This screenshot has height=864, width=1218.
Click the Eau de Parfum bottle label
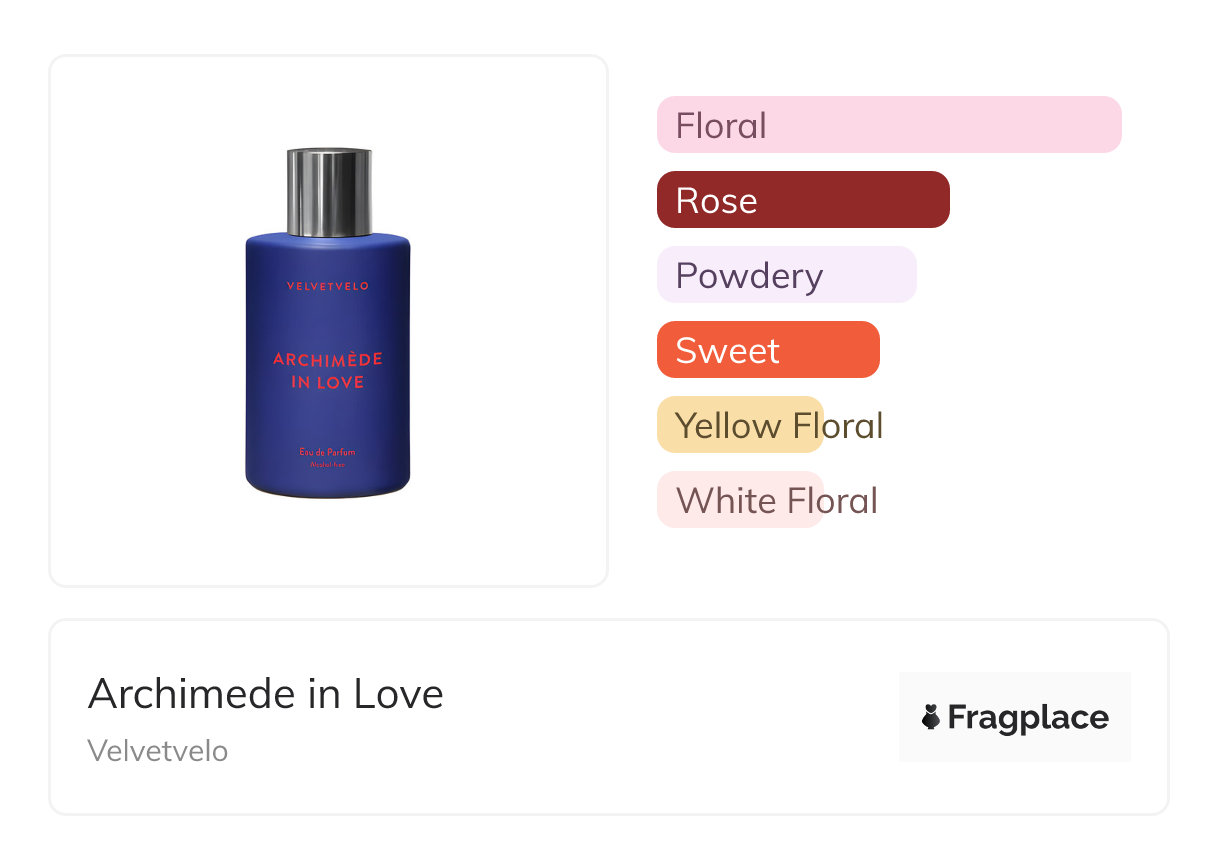pyautogui.click(x=328, y=453)
